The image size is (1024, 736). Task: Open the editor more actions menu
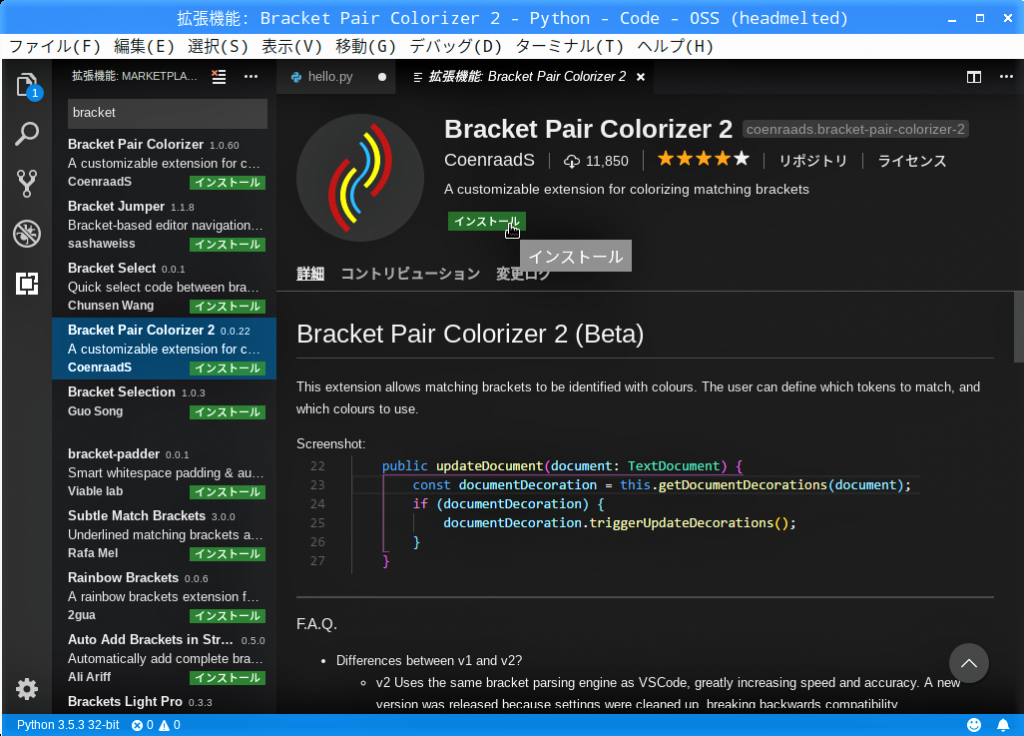(x=1006, y=77)
